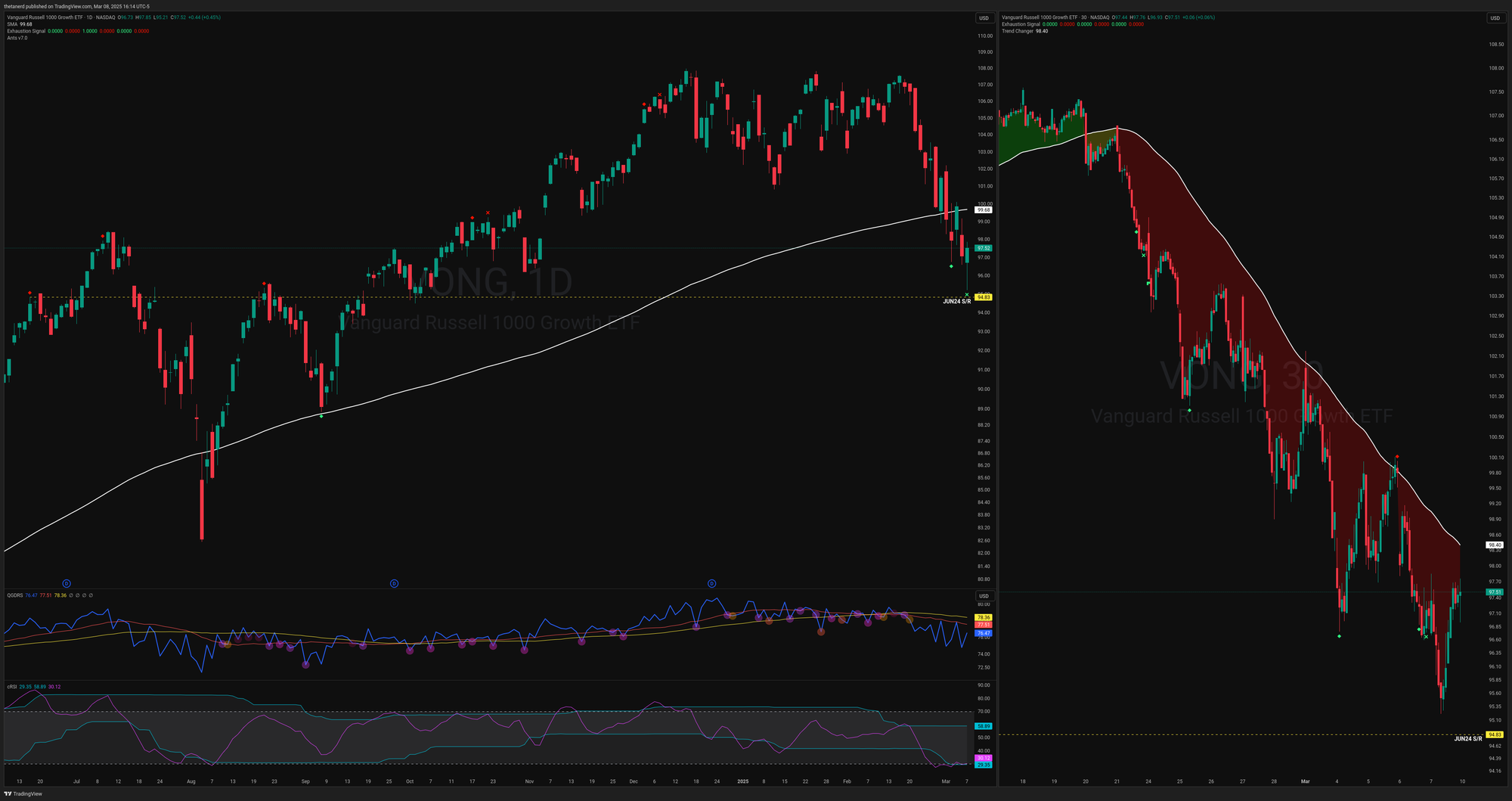
Task: Click the 76.47 blue value tag in QGDRS pane
Action: (x=984, y=633)
